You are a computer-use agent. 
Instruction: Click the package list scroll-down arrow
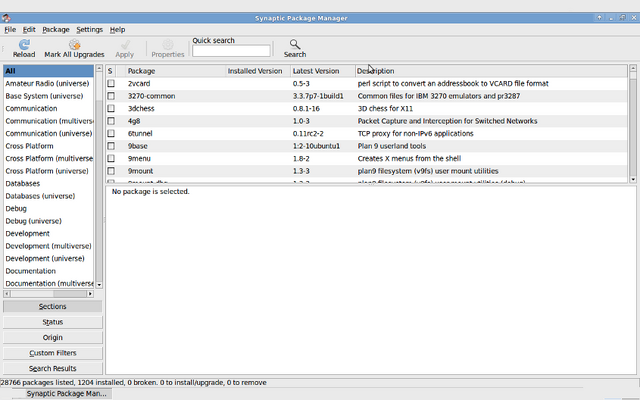click(633, 179)
